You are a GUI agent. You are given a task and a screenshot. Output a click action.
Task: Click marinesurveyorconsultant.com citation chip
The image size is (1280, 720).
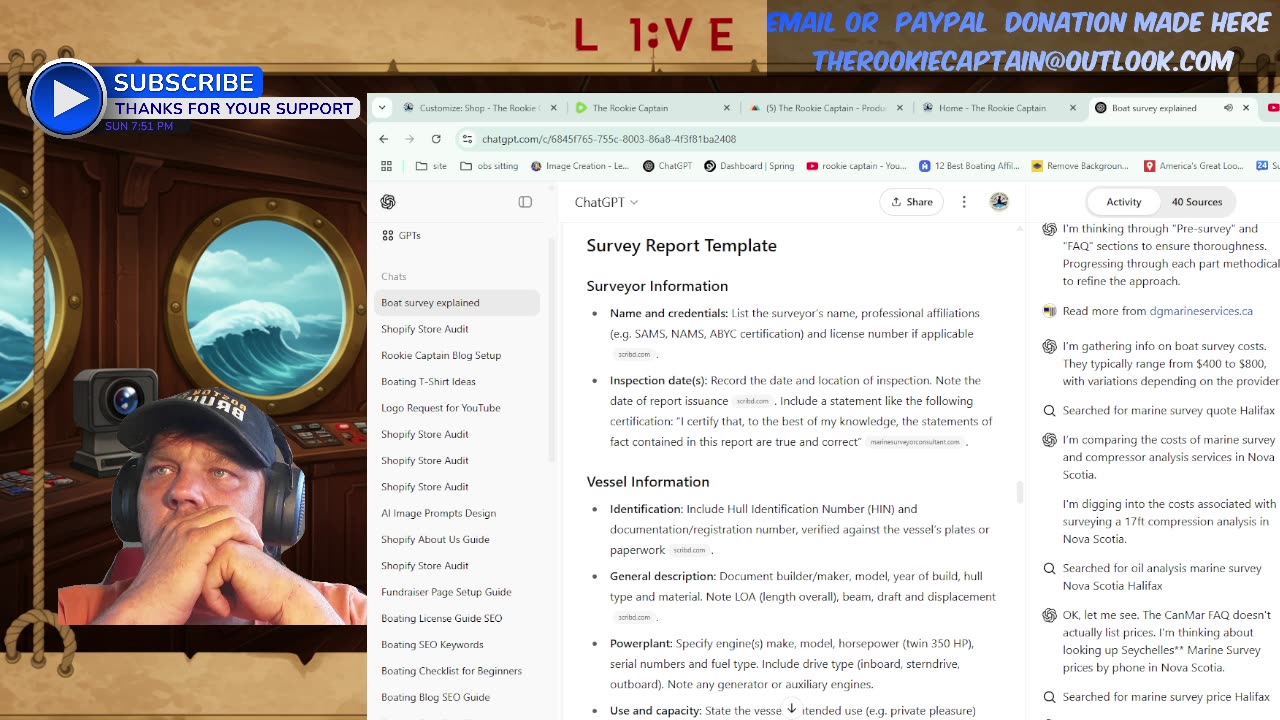[915, 442]
